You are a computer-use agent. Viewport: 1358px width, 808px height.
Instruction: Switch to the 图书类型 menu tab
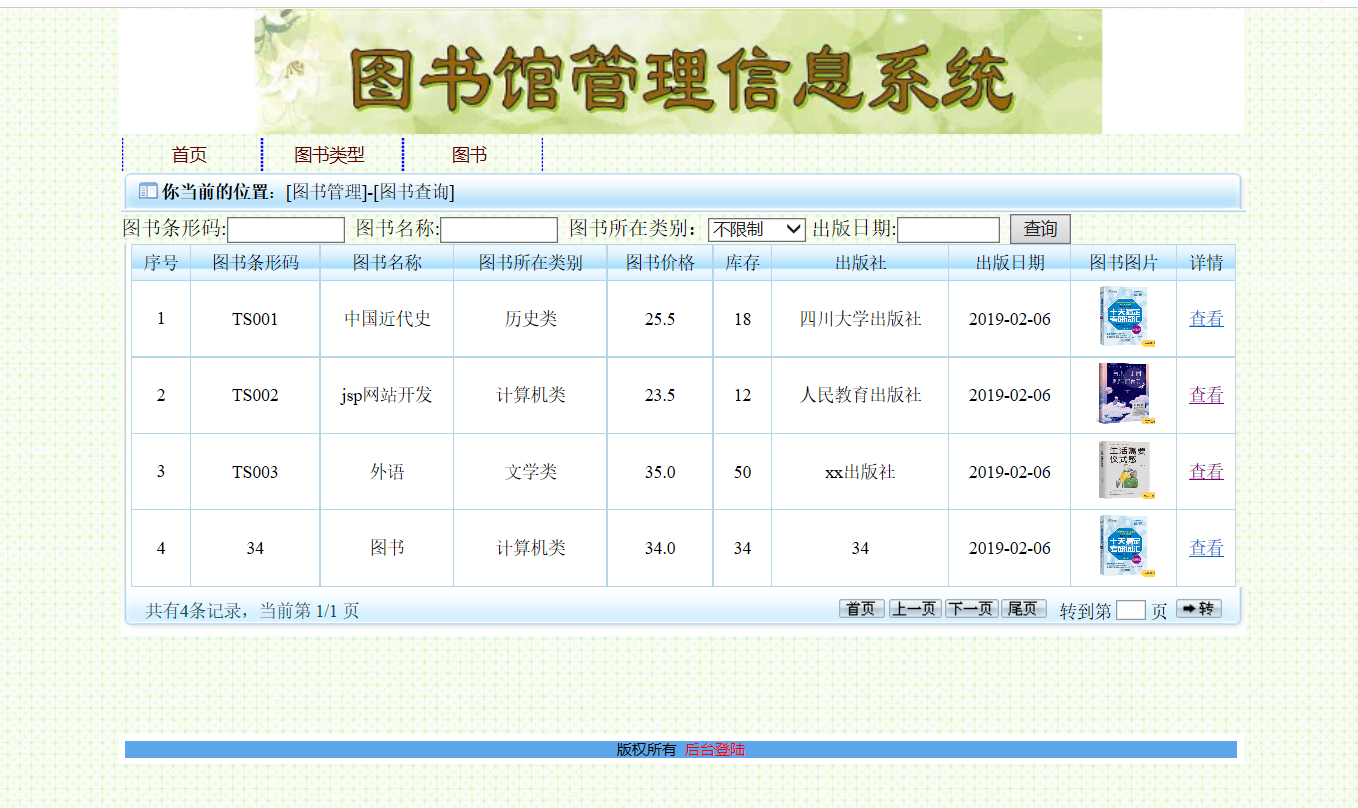329,155
